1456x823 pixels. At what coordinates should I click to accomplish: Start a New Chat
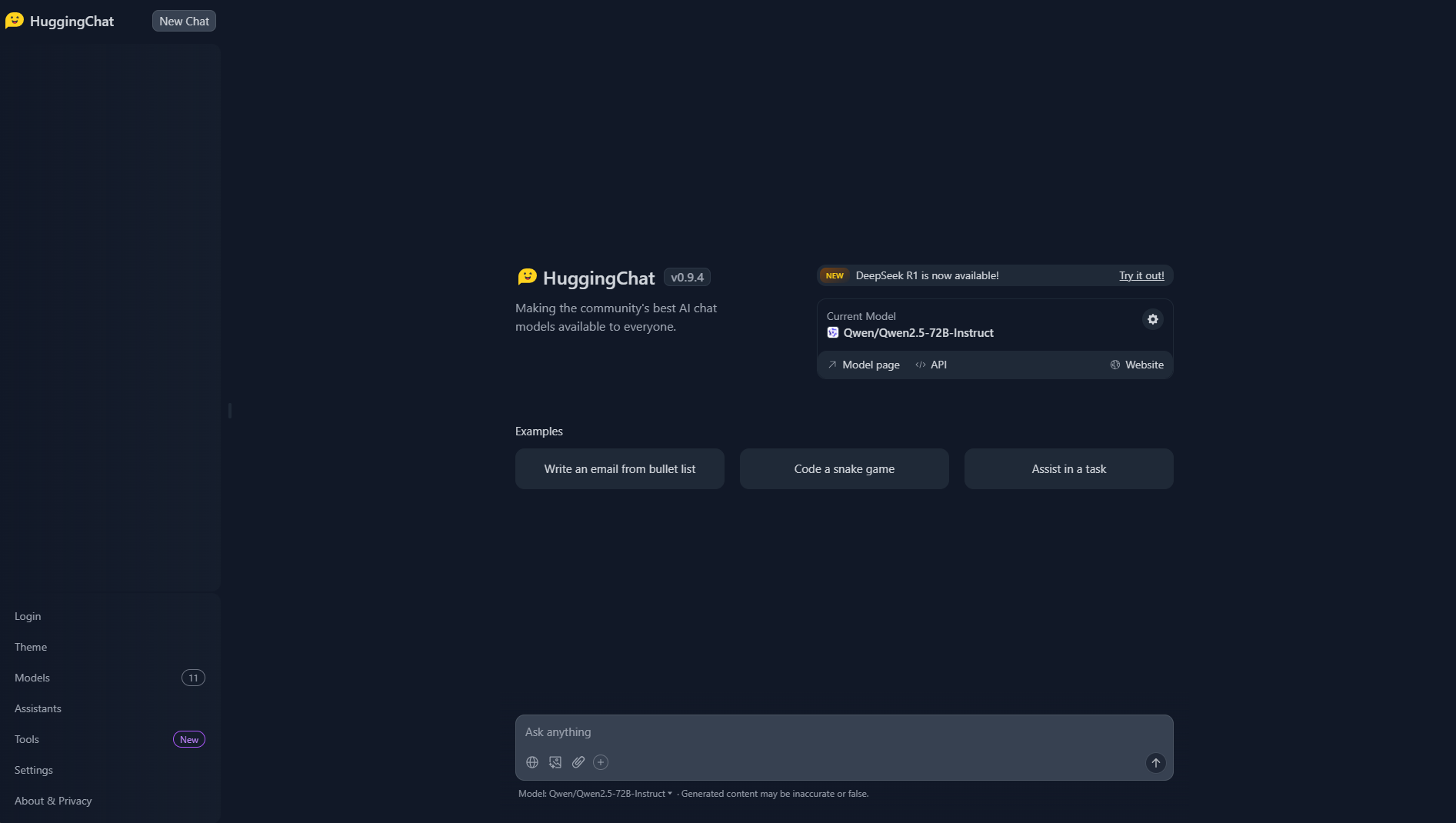183,21
